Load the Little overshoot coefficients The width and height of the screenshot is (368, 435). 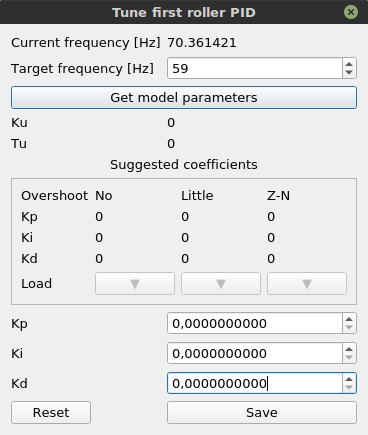click(x=221, y=284)
